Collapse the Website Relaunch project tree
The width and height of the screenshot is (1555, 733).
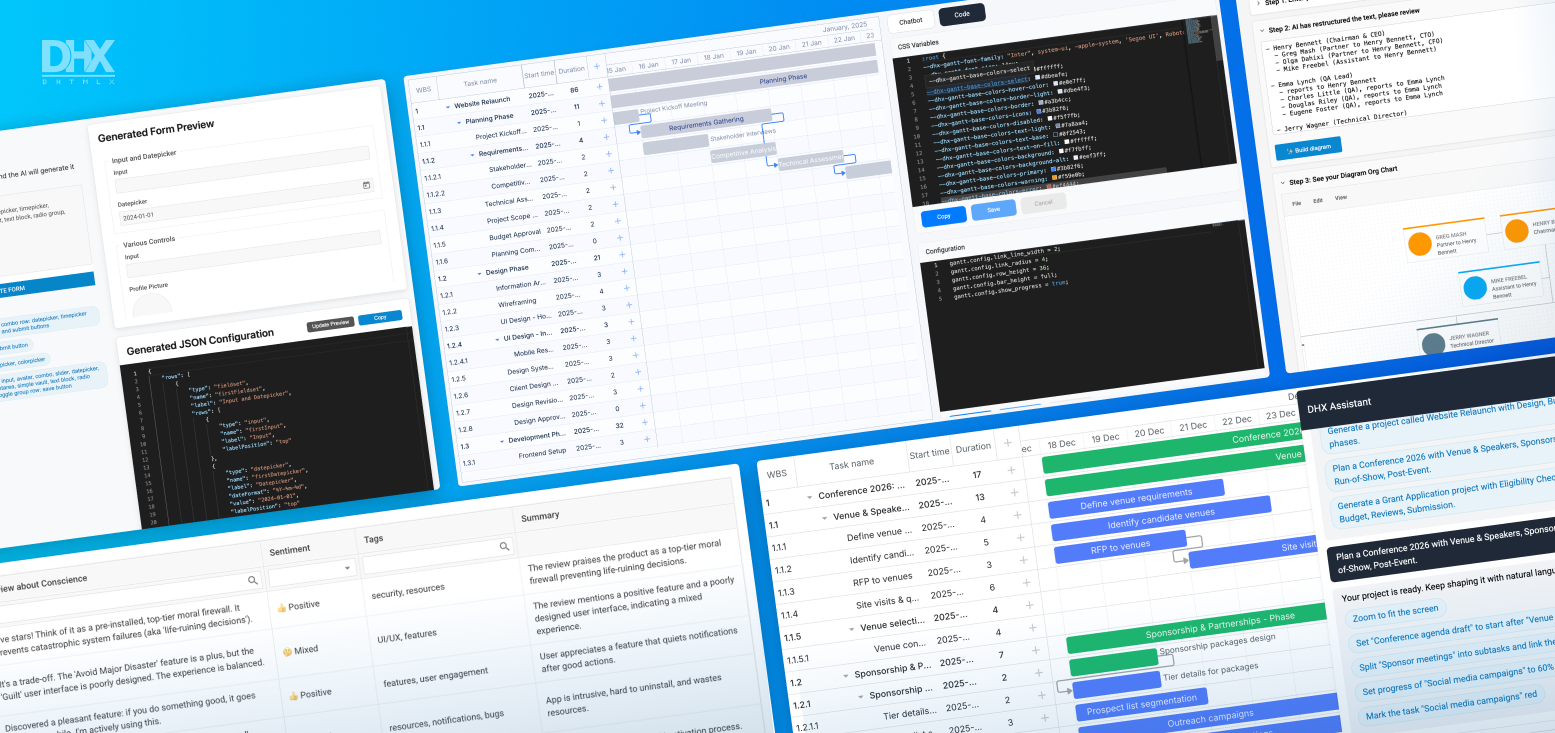[449, 105]
